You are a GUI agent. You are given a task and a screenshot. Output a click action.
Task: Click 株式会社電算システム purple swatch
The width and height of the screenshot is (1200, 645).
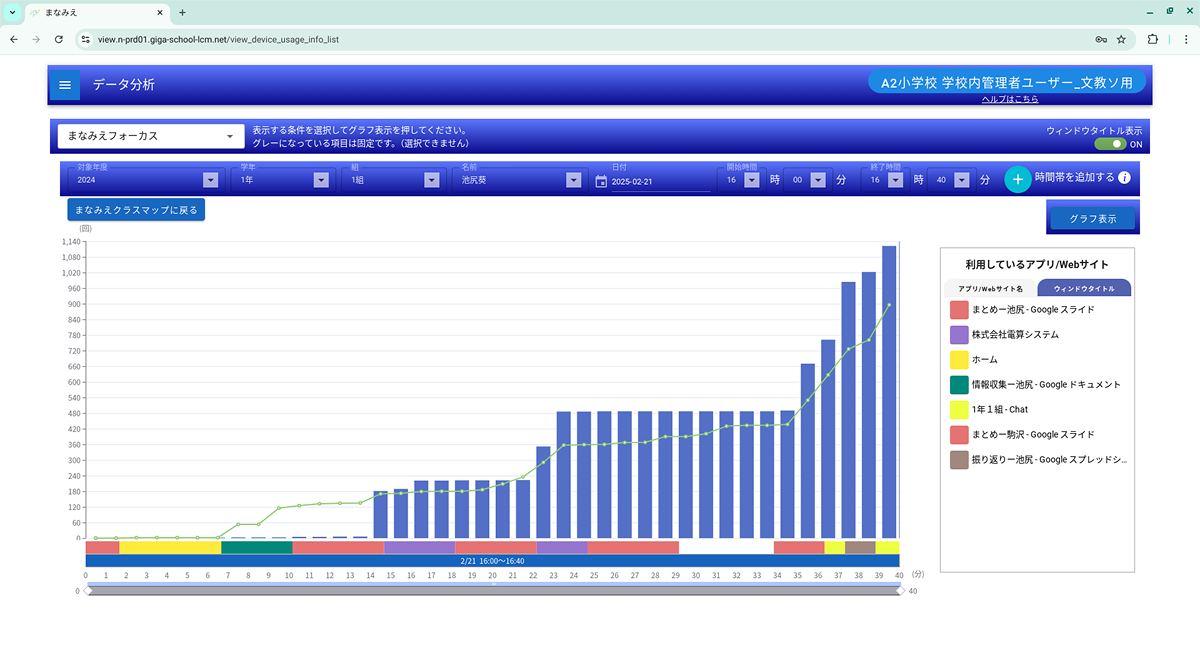[x=958, y=334]
